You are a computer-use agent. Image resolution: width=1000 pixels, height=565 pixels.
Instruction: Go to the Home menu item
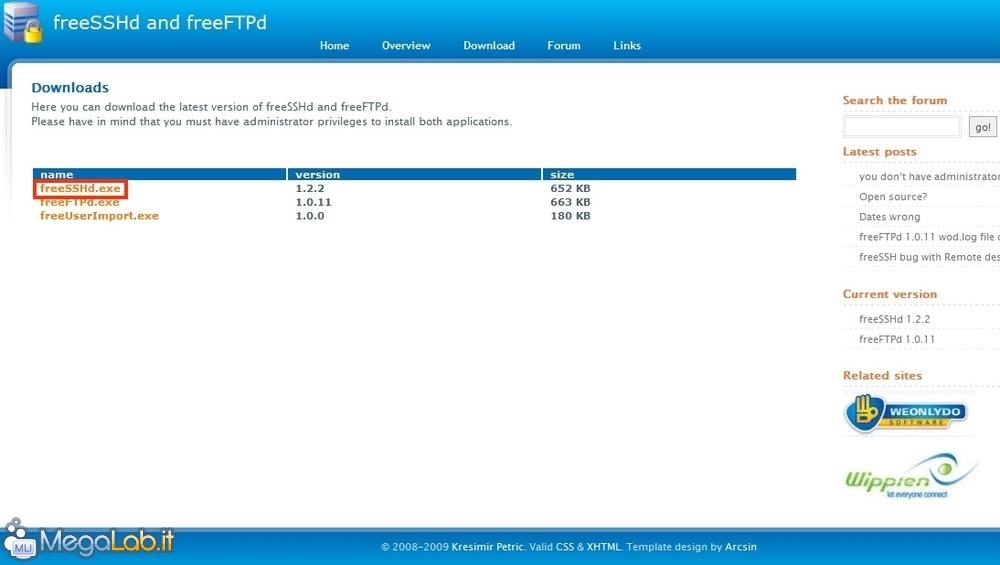pyautogui.click(x=334, y=45)
